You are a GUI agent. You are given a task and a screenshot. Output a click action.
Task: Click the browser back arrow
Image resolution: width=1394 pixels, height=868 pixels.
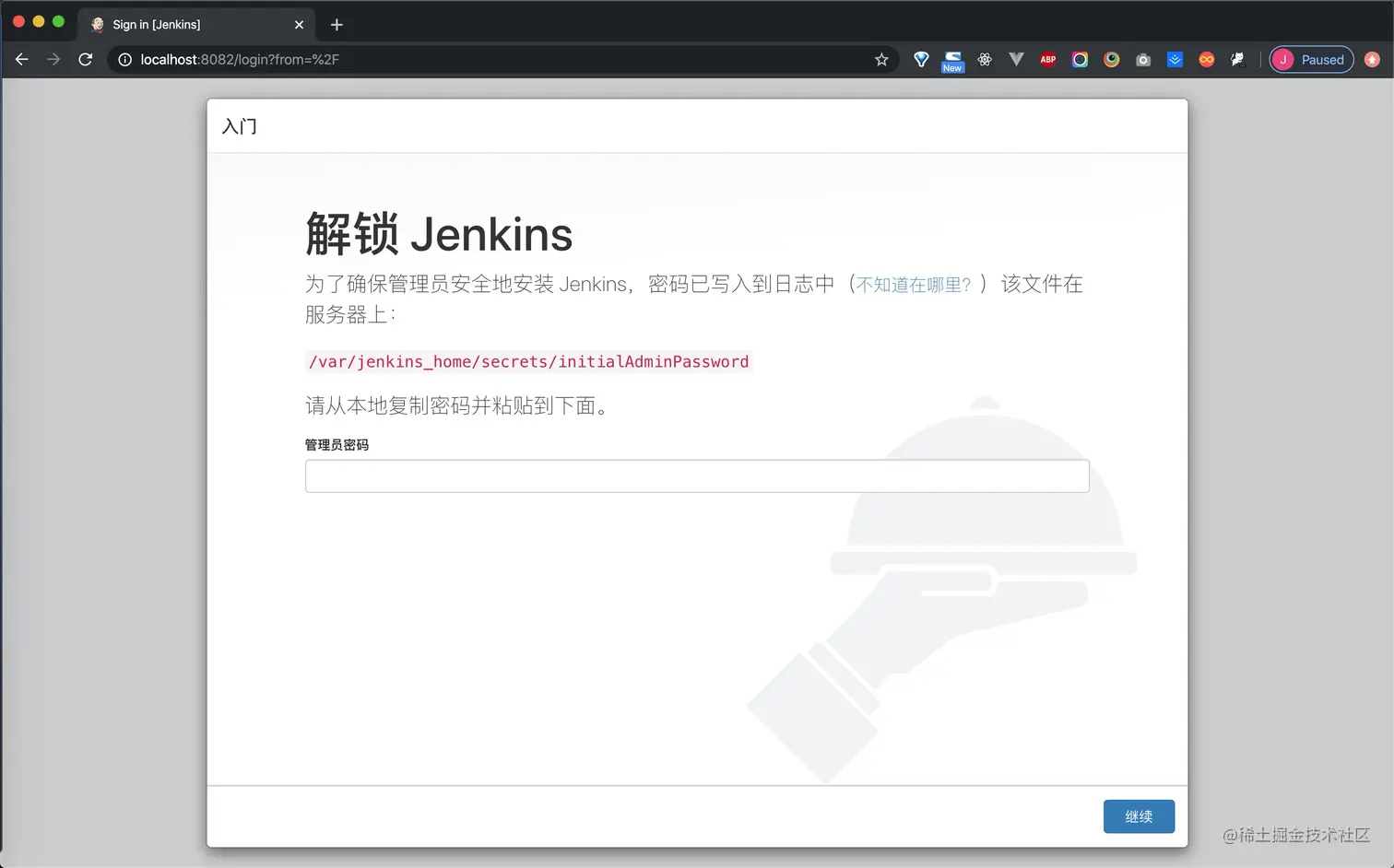coord(22,59)
